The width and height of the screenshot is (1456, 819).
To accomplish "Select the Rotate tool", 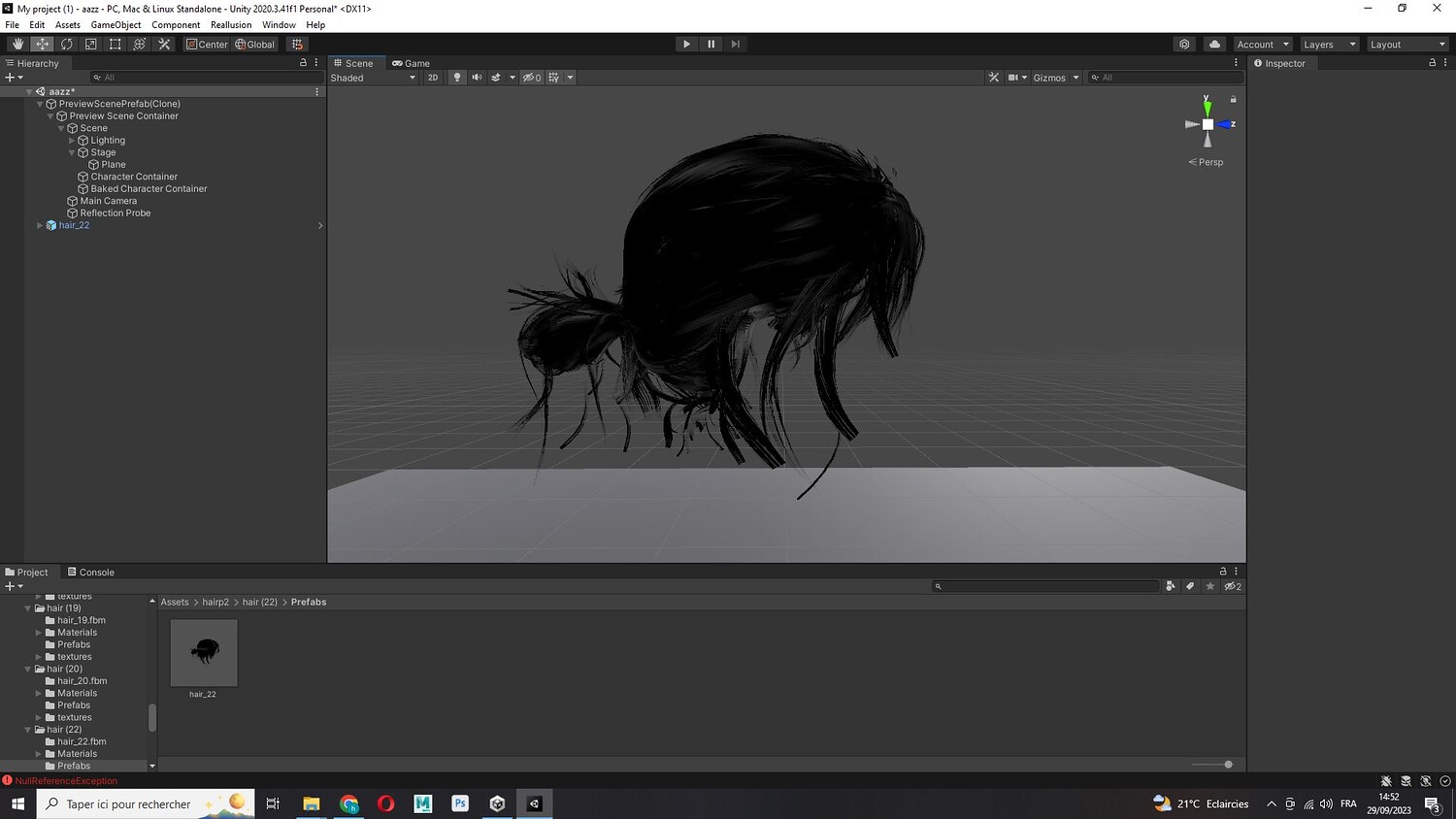I will click(x=66, y=44).
